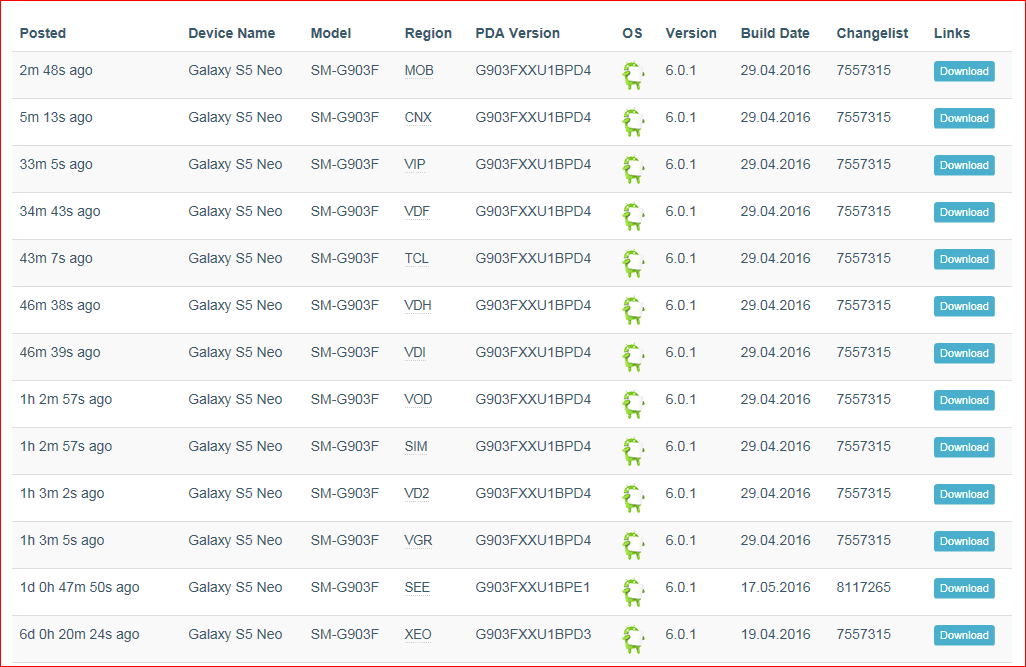Click the Links column header
The image size is (1026, 667).
[951, 33]
